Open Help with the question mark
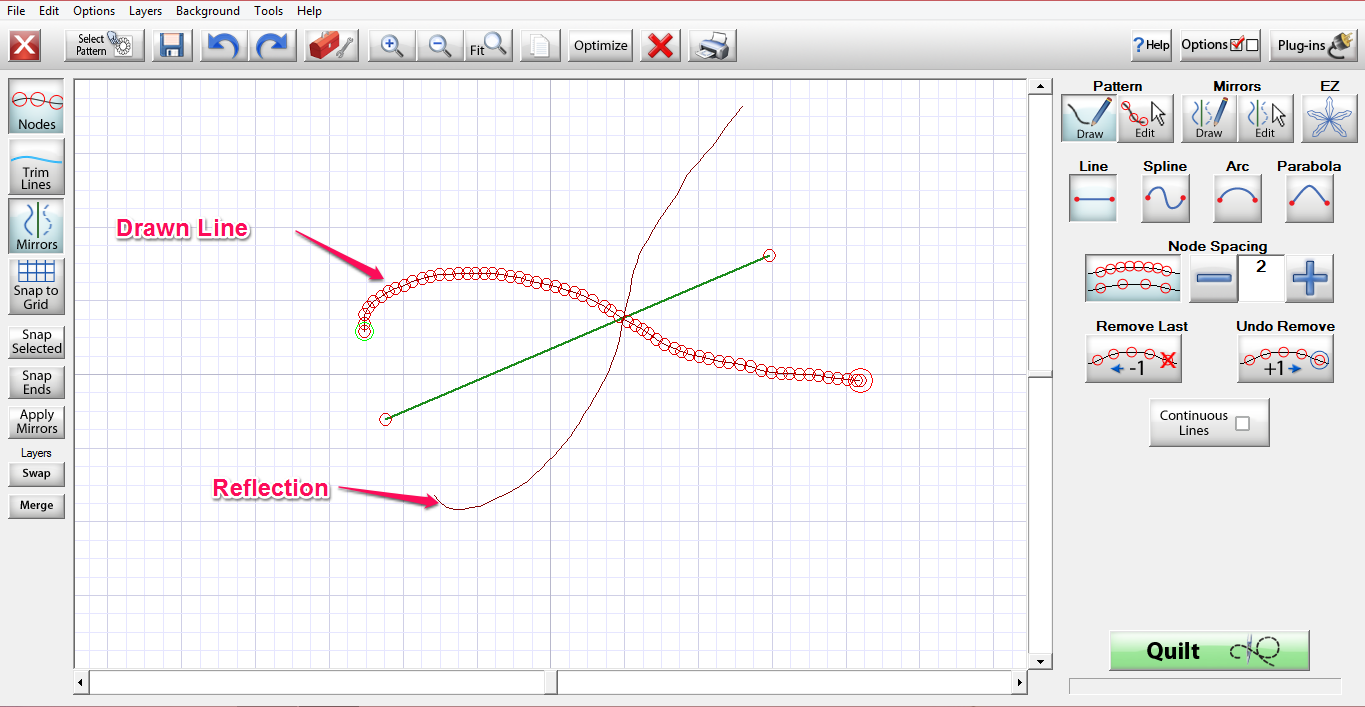1365x707 pixels. (x=1151, y=45)
